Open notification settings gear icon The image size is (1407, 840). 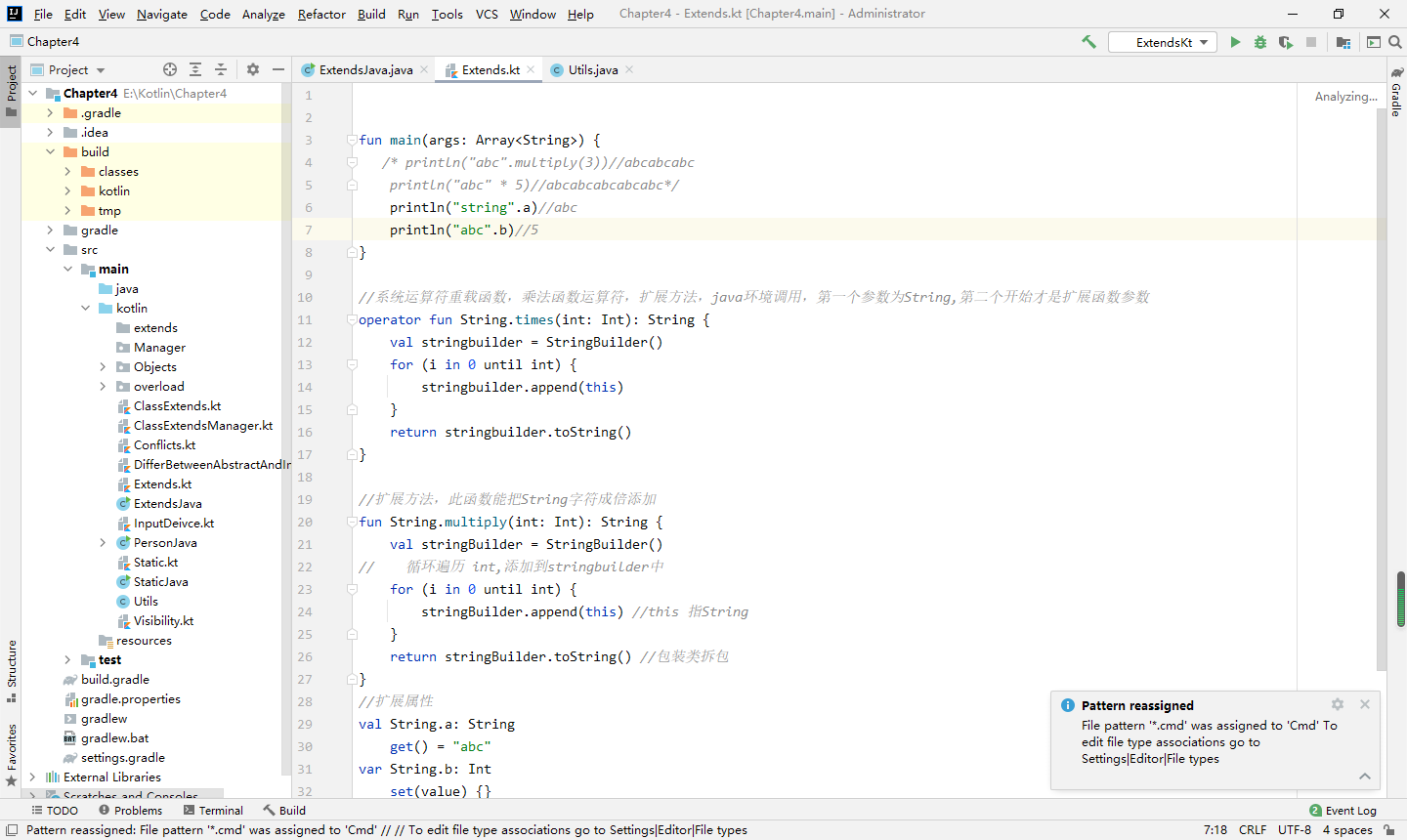click(x=1338, y=704)
